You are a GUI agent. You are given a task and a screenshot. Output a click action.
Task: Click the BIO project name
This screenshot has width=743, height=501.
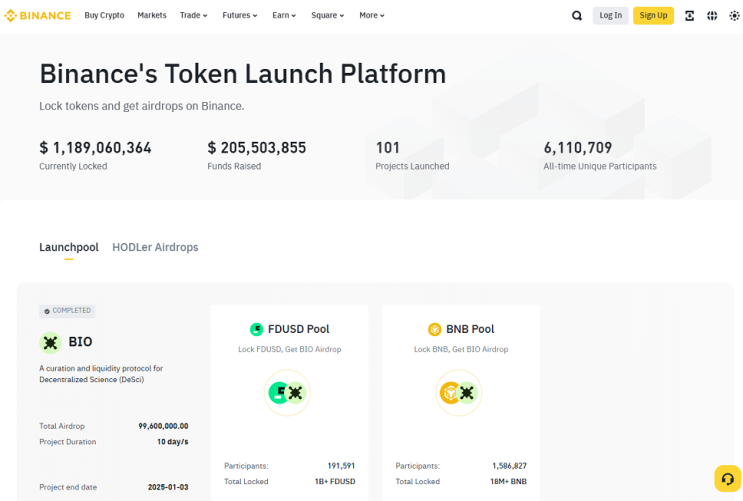click(80, 342)
